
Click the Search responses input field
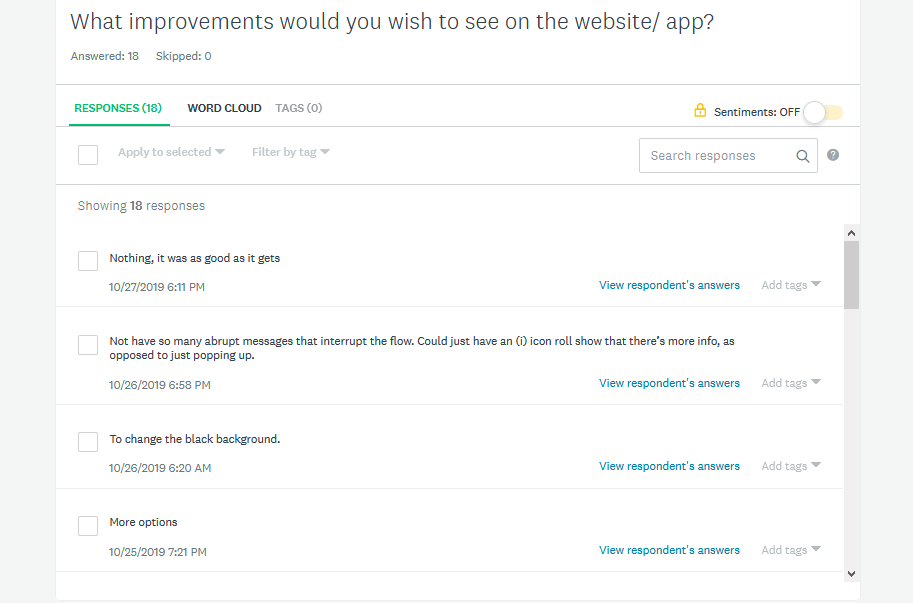(715, 156)
